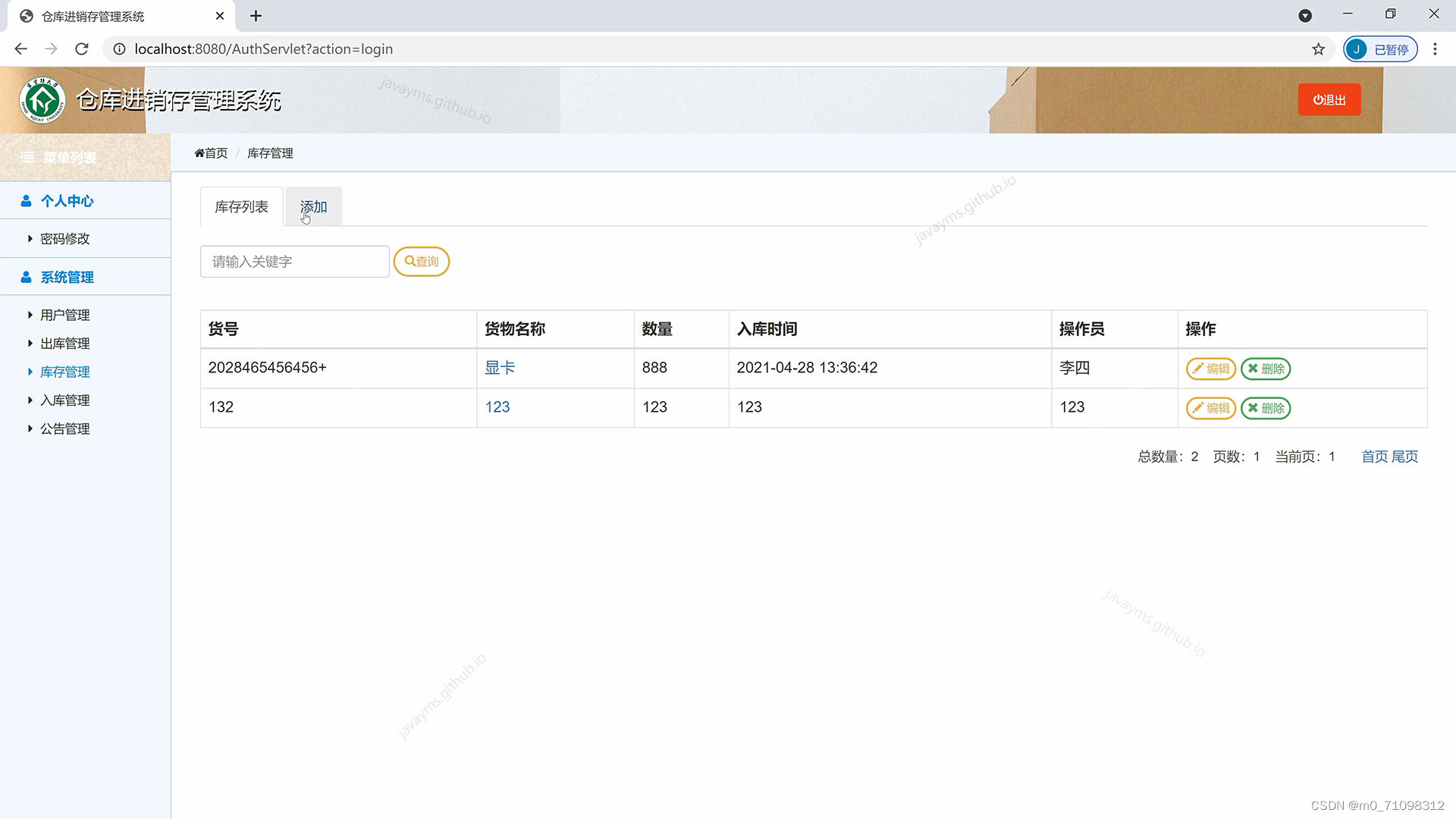Click the tab search dropdown arrow in the title bar
This screenshot has height=819, width=1456.
tap(1305, 16)
